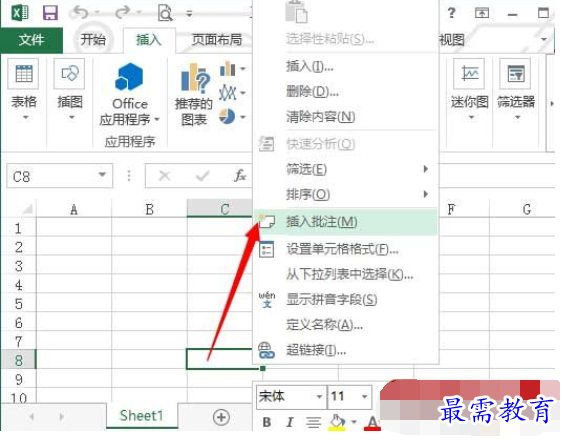Screen dimensions: 562x442
Task: Click the fx insert function icon
Action: coord(240,176)
